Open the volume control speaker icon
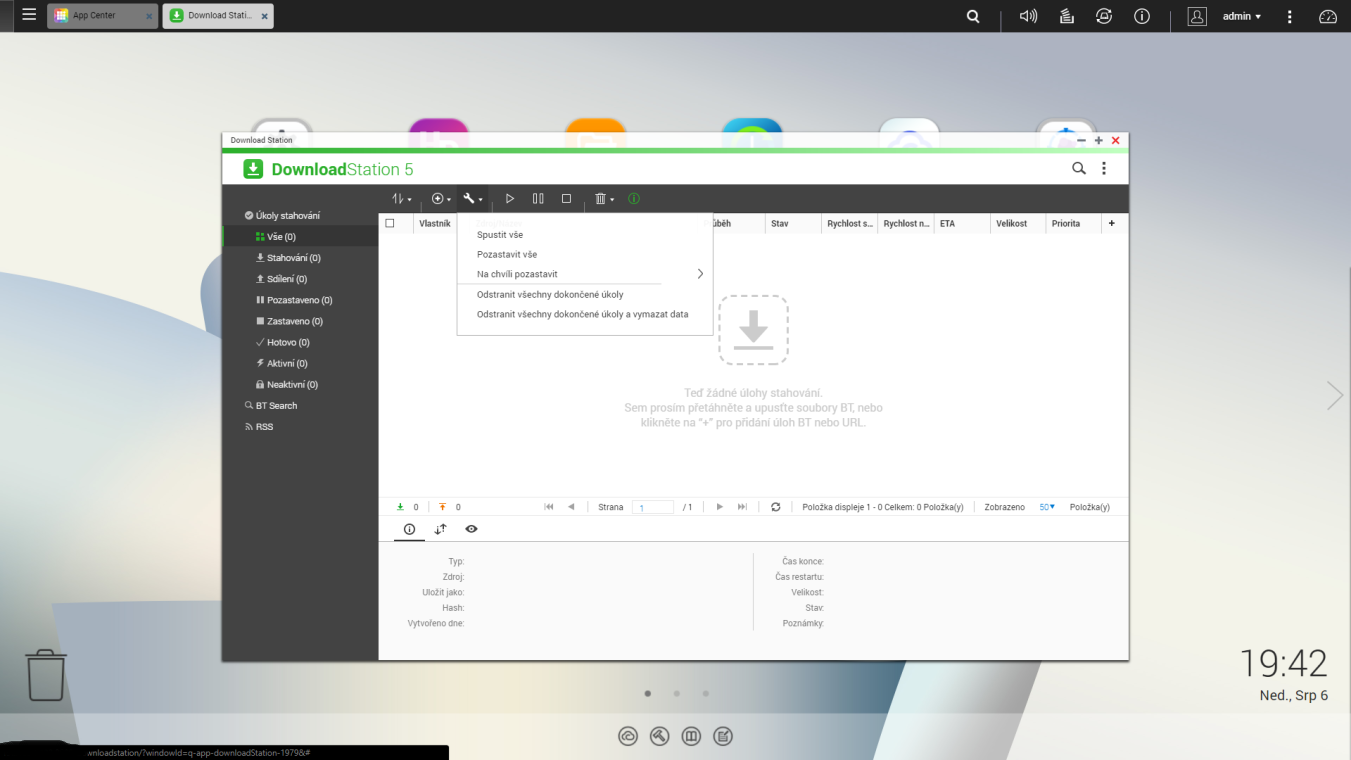 pos(1028,16)
